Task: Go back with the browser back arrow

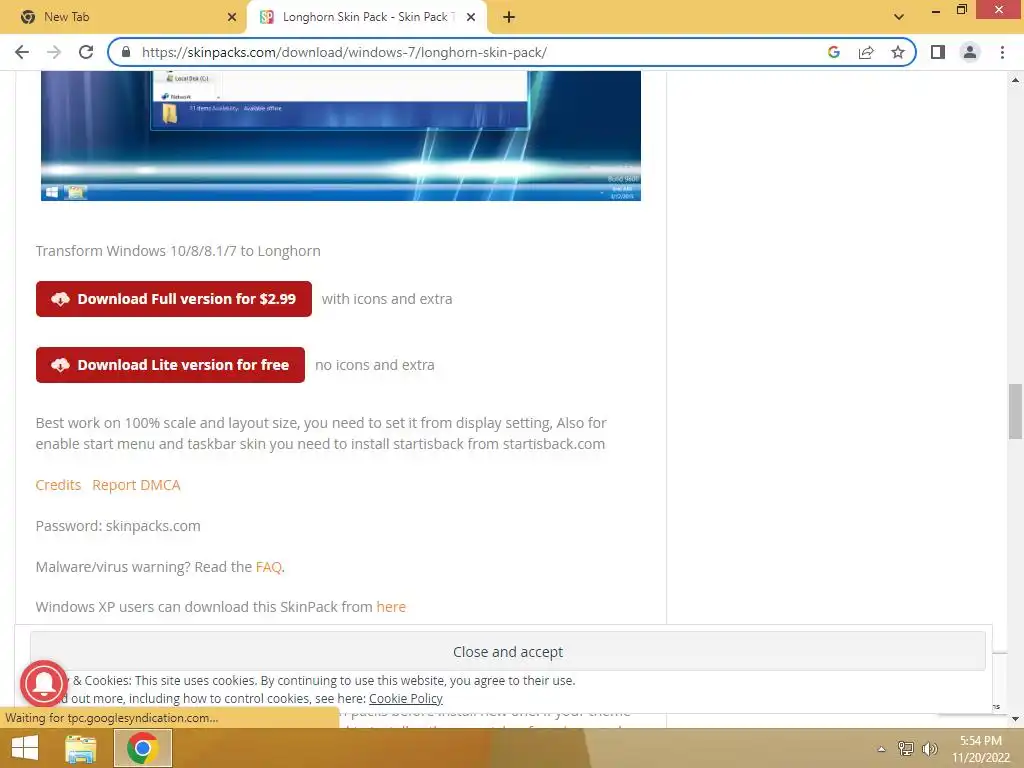Action: click(x=22, y=52)
